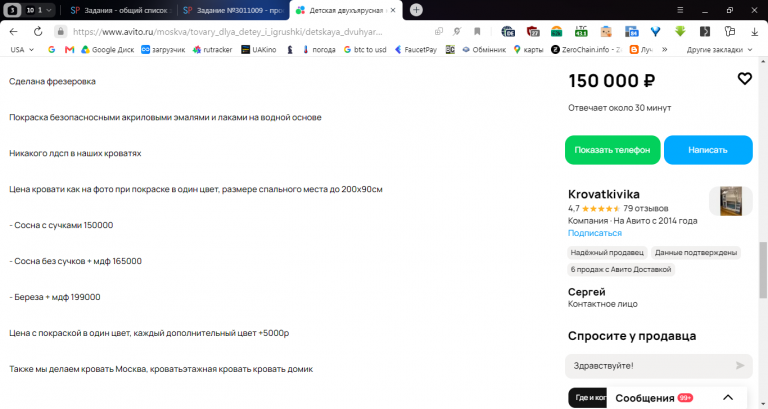
Task: Open the orange-green extension icon
Action: click(x=557, y=32)
